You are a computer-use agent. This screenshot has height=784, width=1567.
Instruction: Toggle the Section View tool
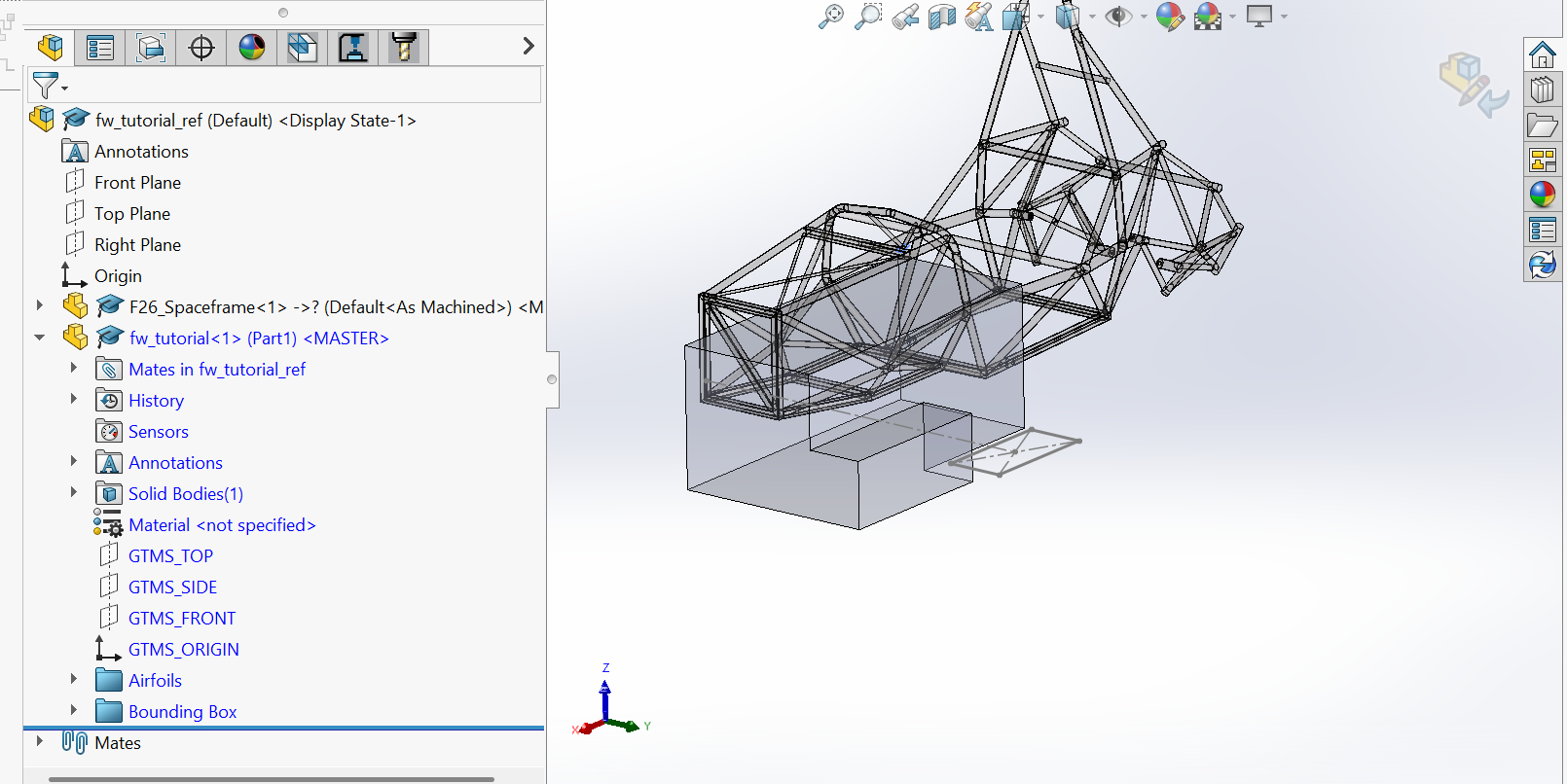[x=942, y=17]
